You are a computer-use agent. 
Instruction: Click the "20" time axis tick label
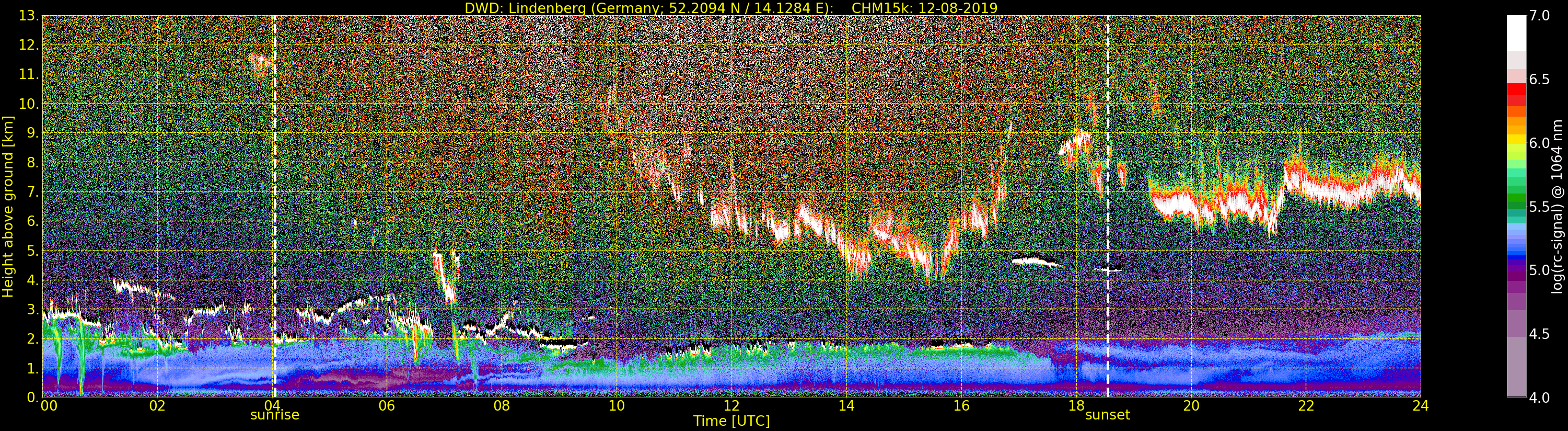click(1191, 405)
